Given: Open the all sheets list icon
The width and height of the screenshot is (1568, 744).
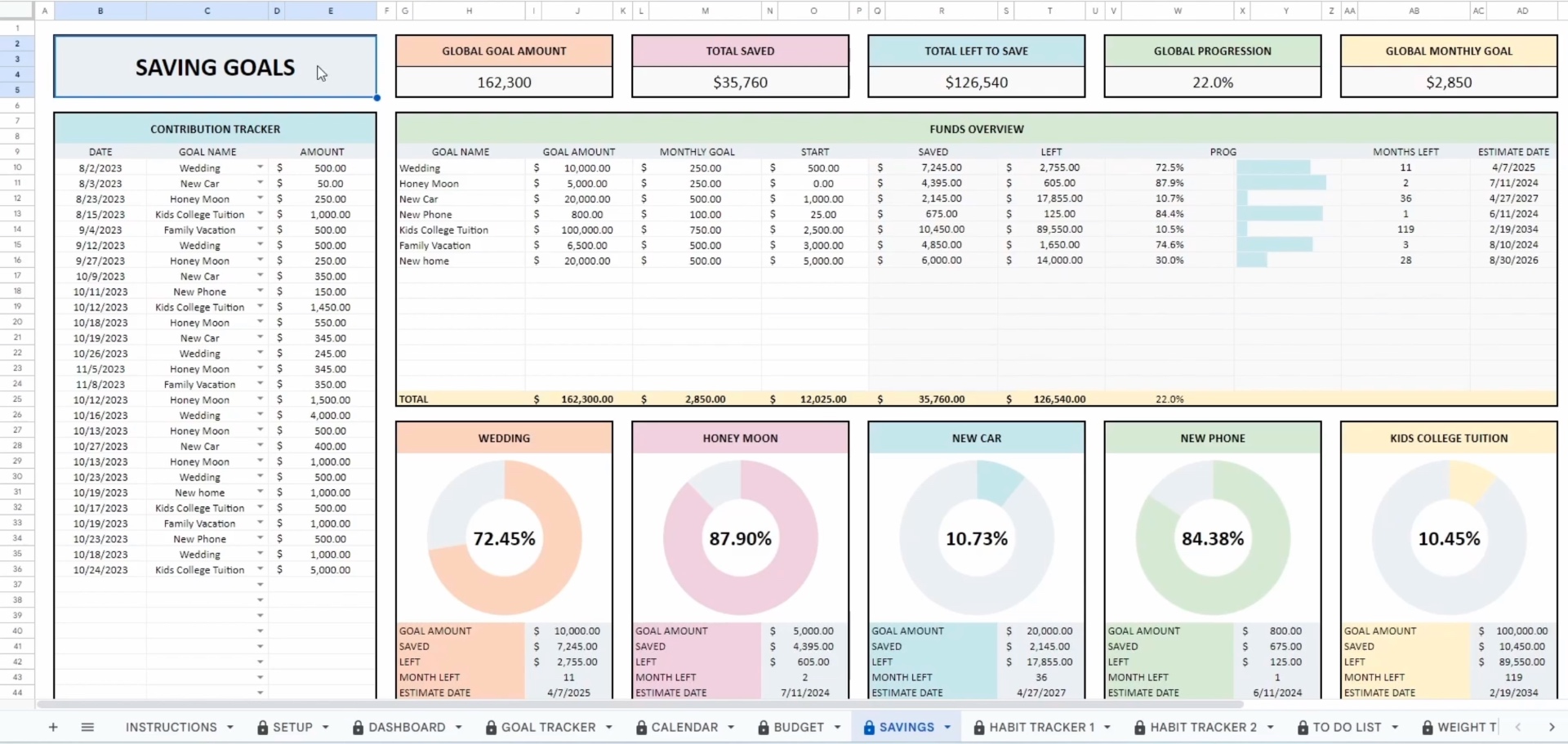Looking at the screenshot, I should [87, 727].
